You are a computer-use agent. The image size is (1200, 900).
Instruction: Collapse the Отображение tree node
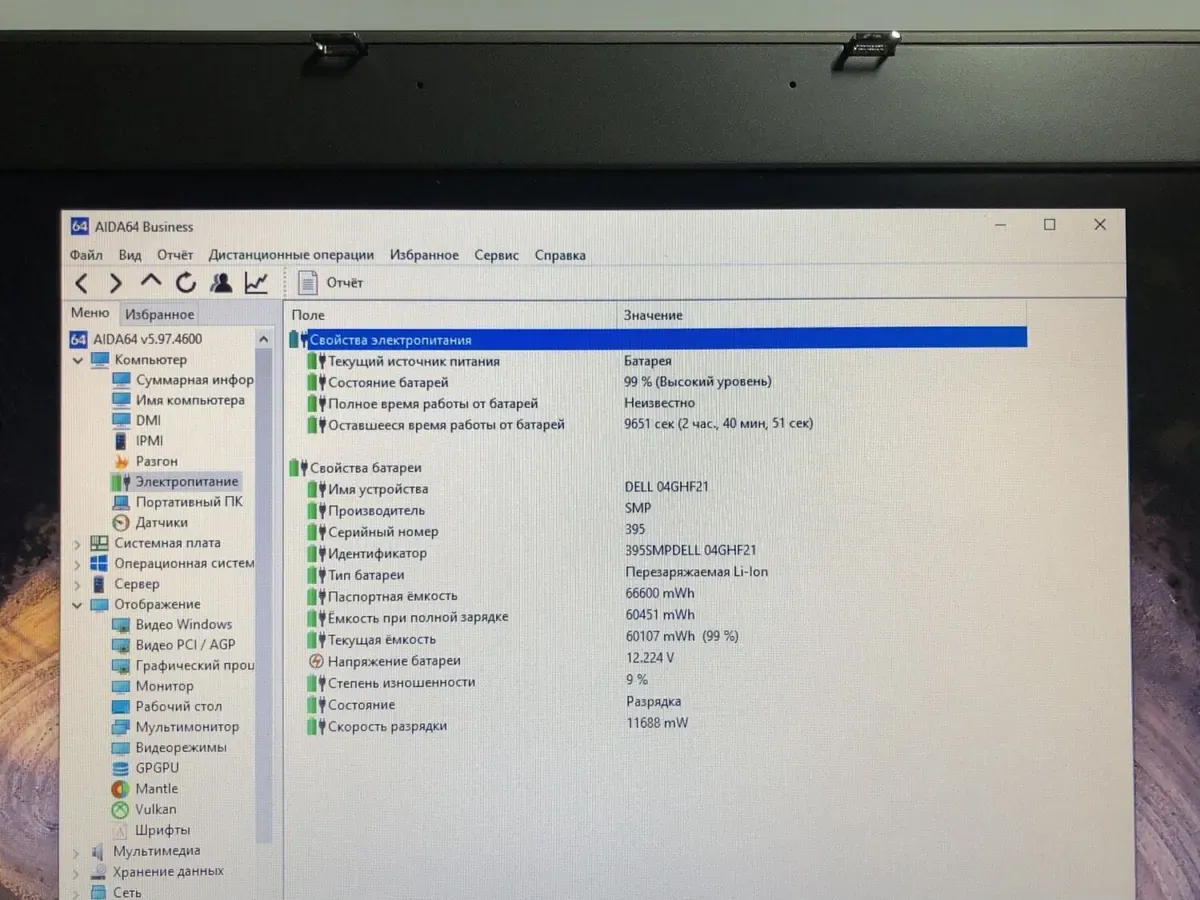(78, 605)
